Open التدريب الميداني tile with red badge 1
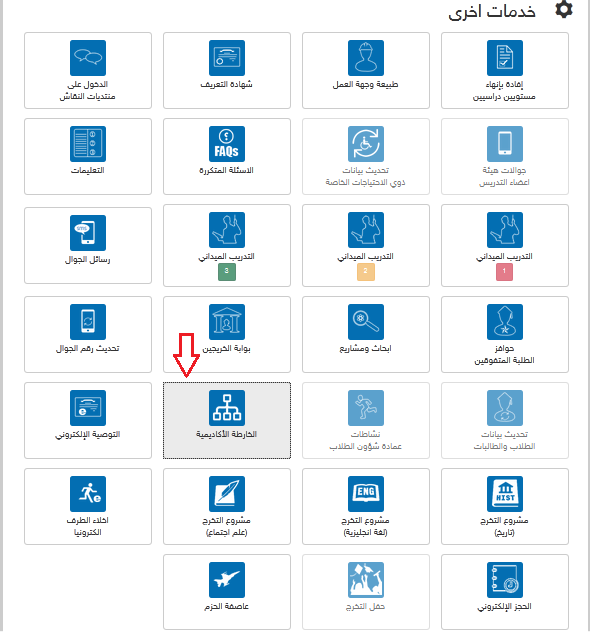The image size is (590, 632). (505, 245)
